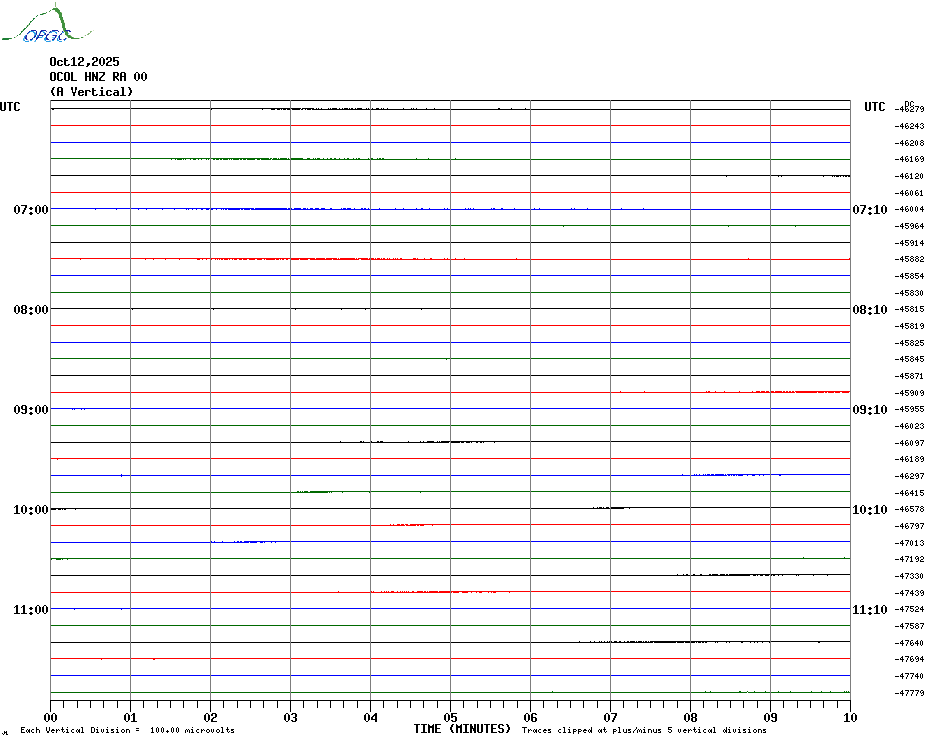This screenshot has height=744, width=930.
Task: Click the Traces clipped footer note
Action: 644,731
